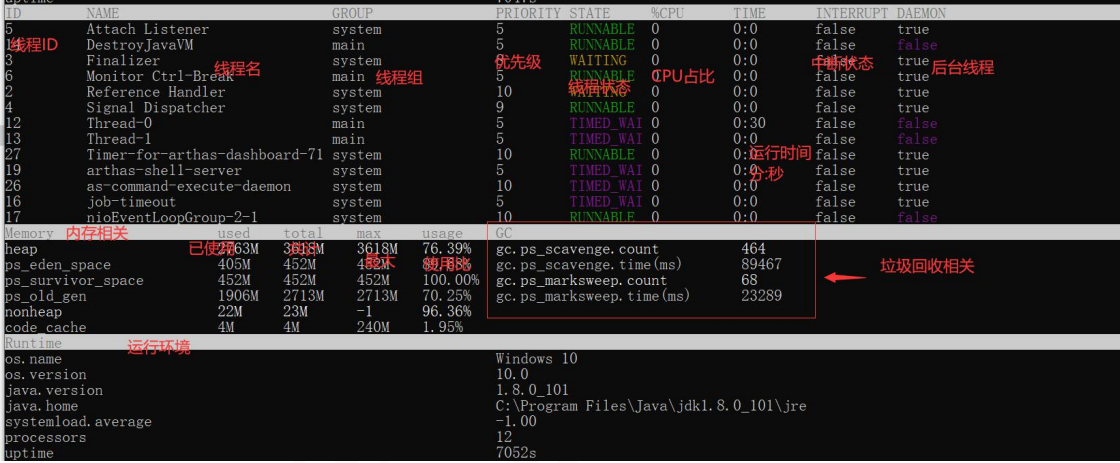Viewport: 1120px width, 463px height.
Task: Click the "1906M" used value of ps_old_gen
Action: point(238,297)
